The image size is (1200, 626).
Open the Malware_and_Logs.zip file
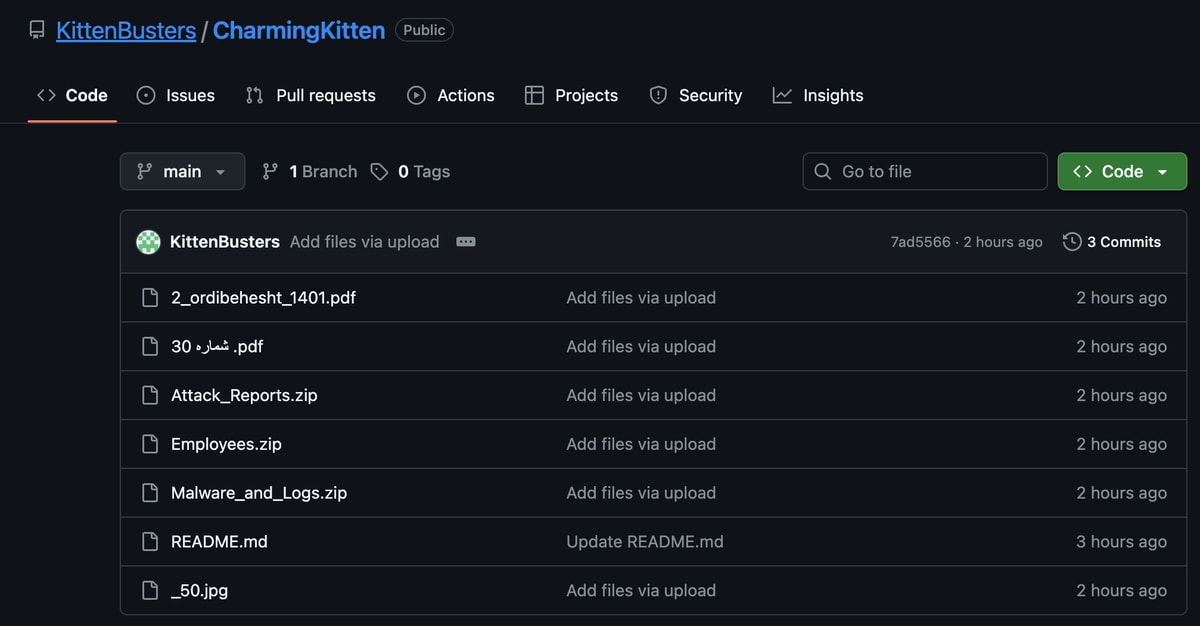[x=259, y=493]
